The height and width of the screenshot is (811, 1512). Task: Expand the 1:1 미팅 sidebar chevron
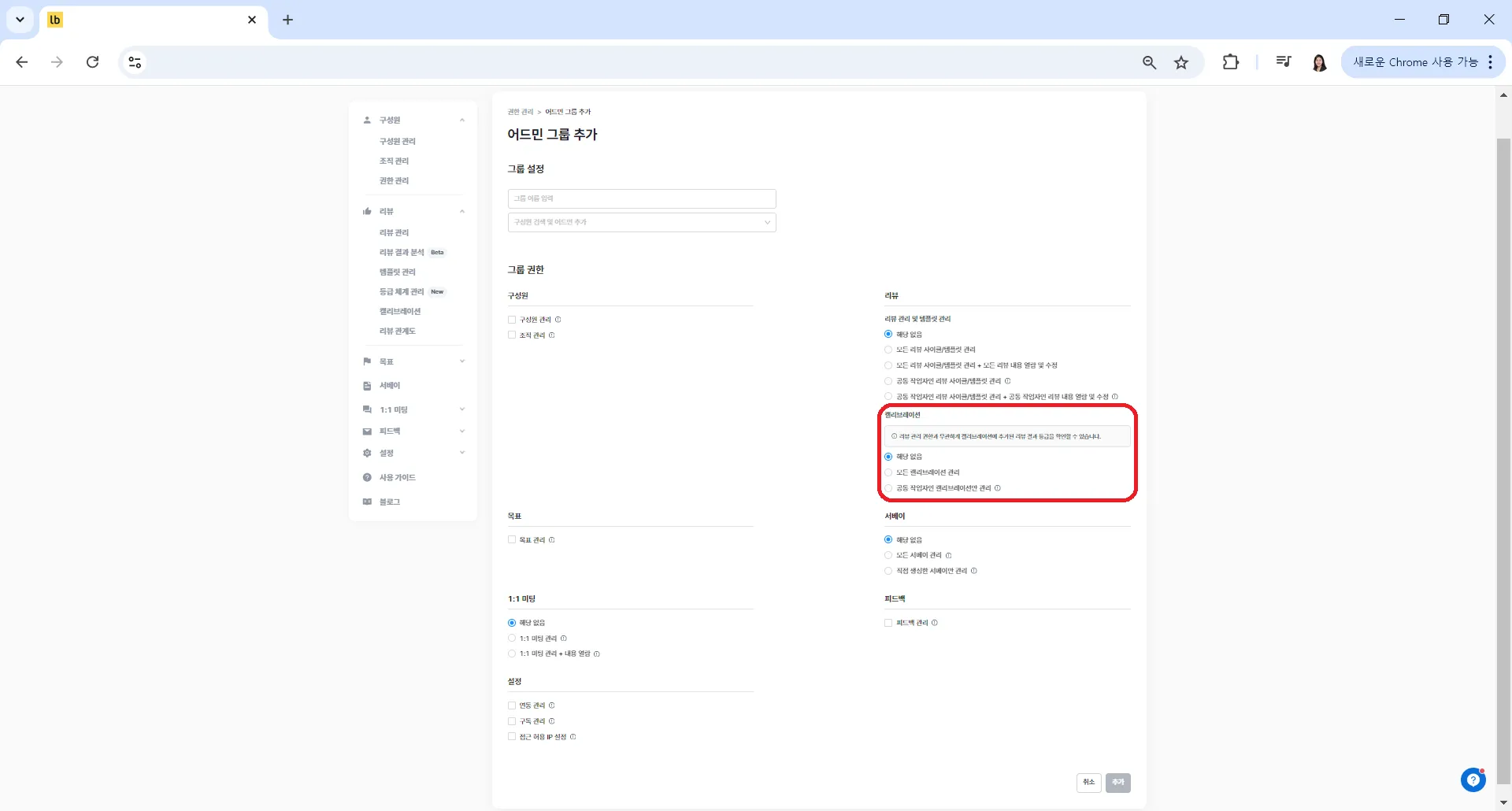pos(462,409)
